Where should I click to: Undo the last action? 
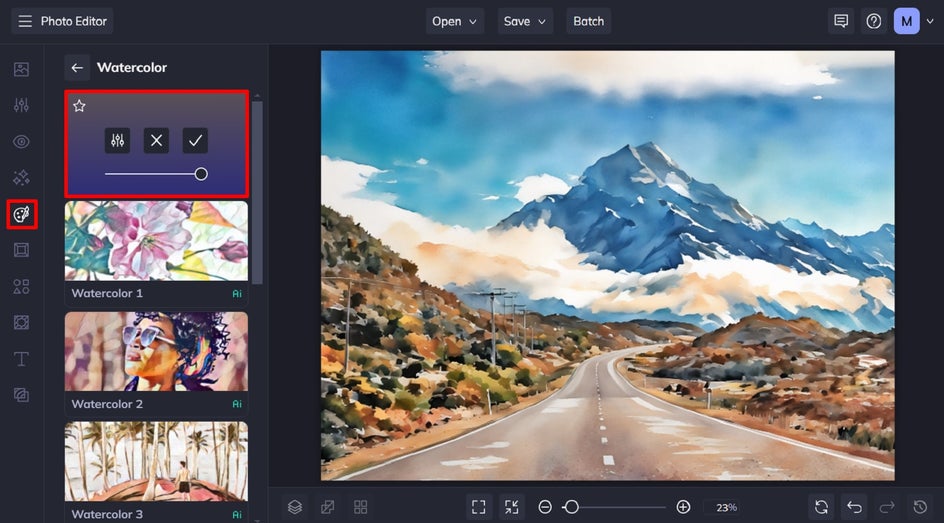click(x=853, y=507)
